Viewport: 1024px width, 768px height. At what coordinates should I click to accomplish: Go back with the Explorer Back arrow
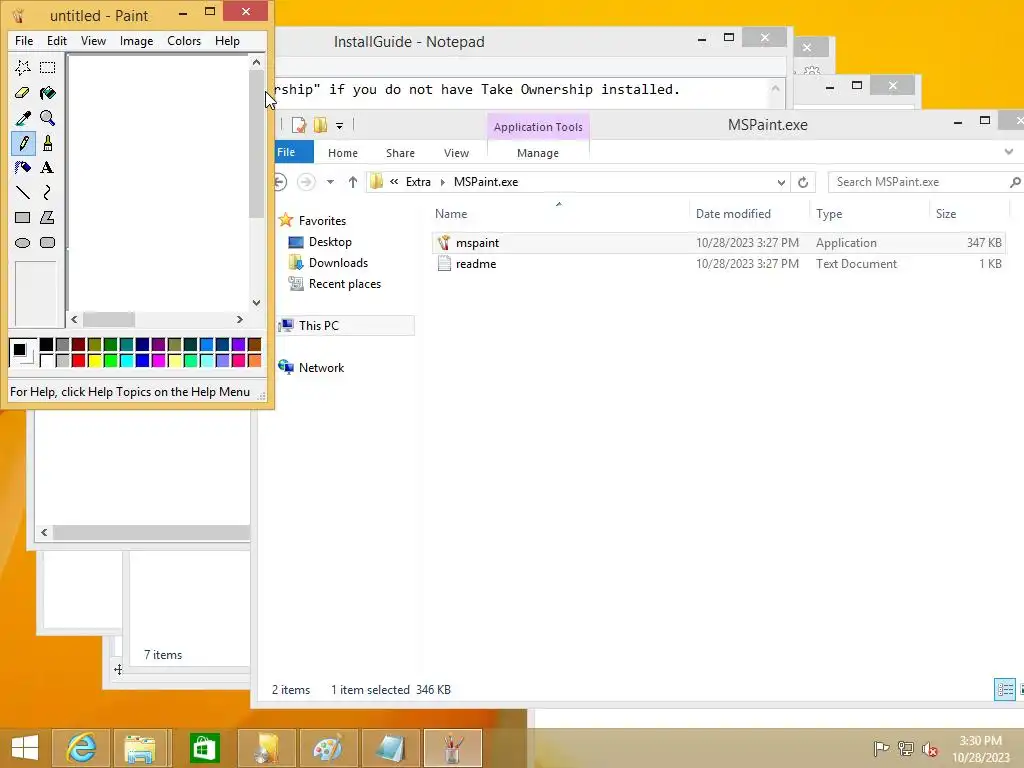pos(280,182)
